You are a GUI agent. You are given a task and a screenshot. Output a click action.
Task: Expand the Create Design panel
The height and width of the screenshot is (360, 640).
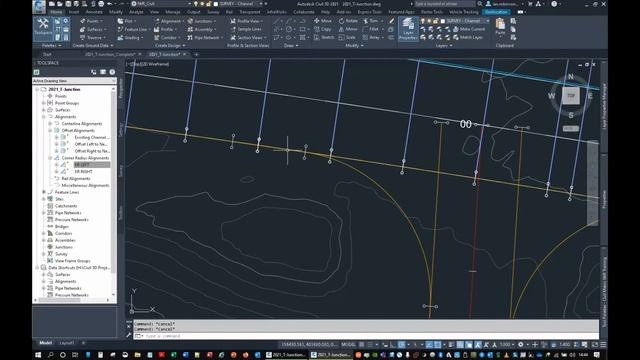(170, 46)
